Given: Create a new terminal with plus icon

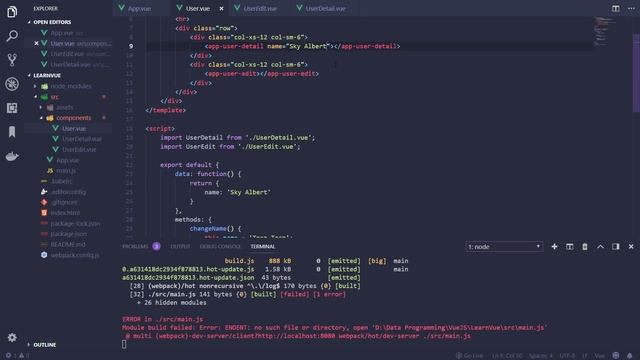Looking at the screenshot, I should click(x=554, y=247).
